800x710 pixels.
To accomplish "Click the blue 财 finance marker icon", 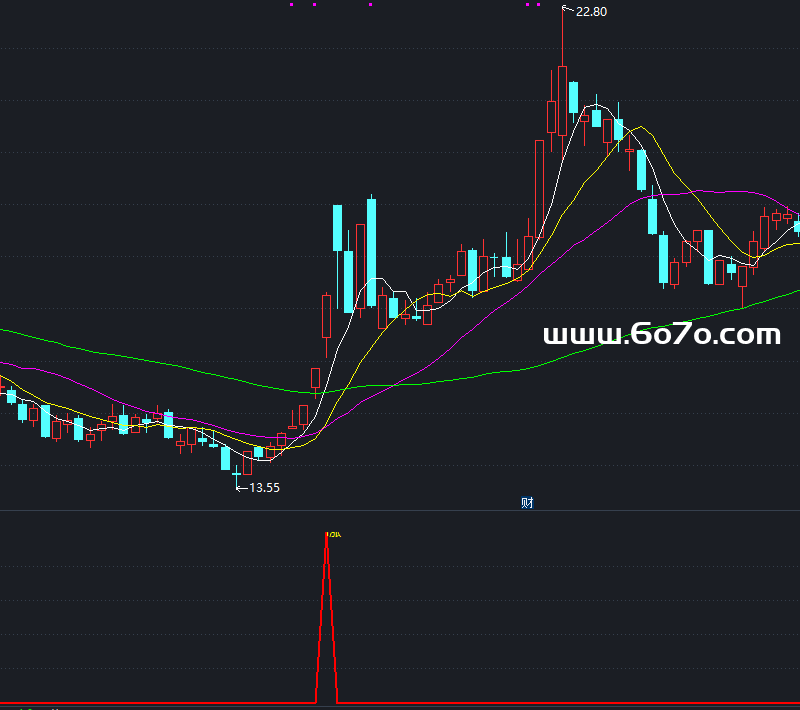I will pos(527,503).
